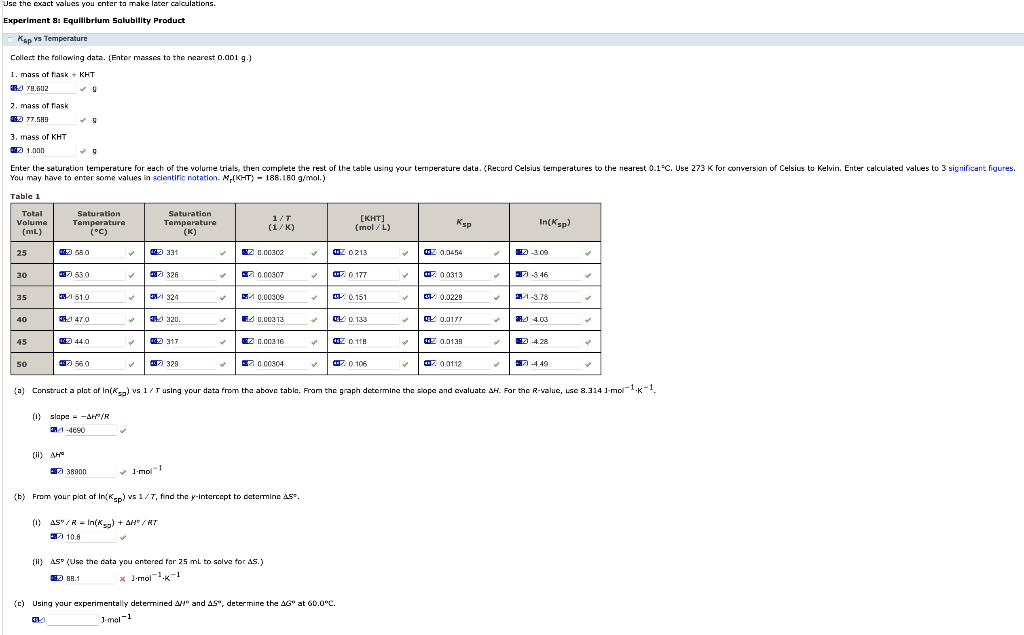Image resolution: width=1024 pixels, height=635 pixels.
Task: Click the pad icon beside the empty ΔG° field
Action: point(37,619)
